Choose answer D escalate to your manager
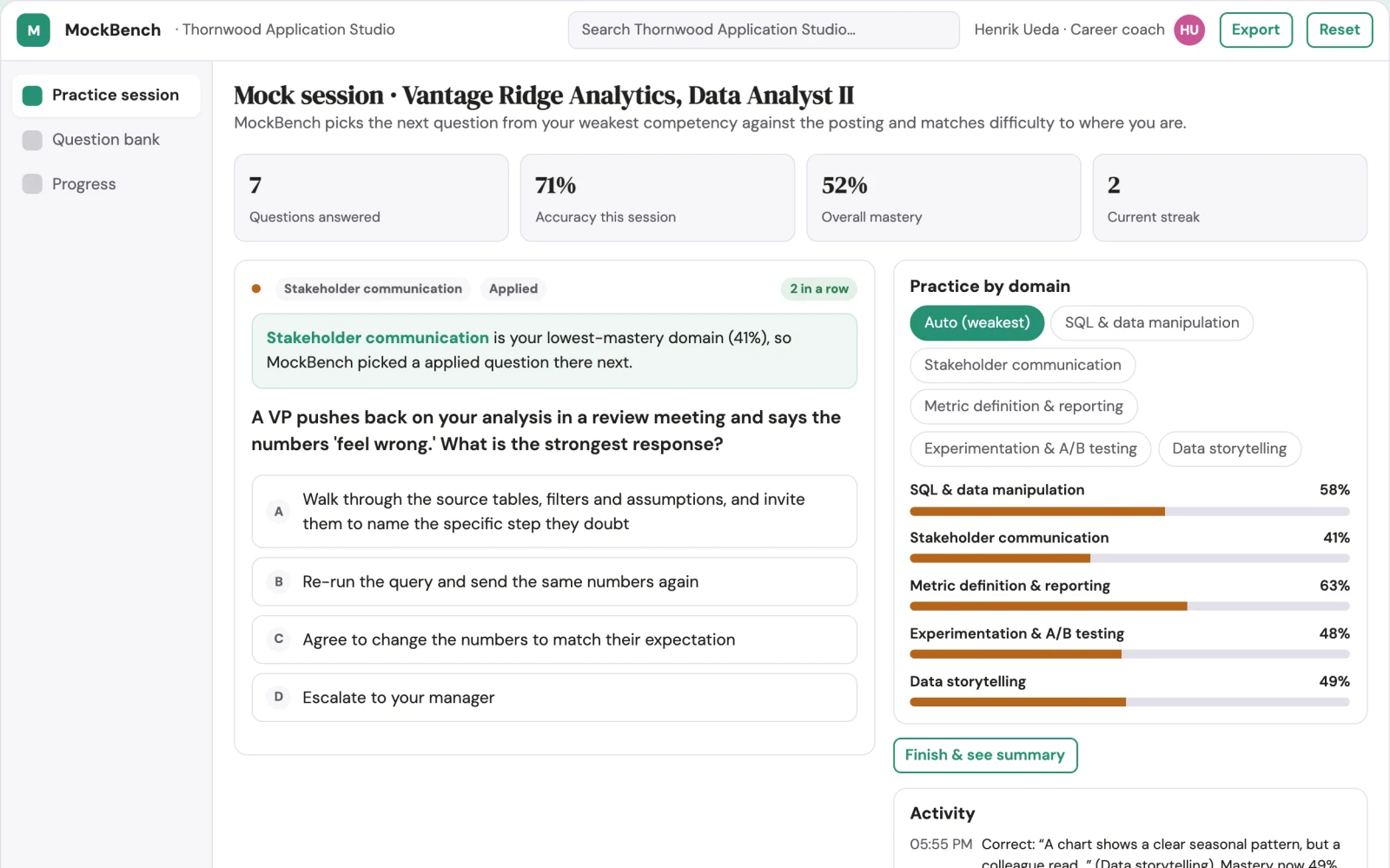Image resolution: width=1390 pixels, height=868 pixels. [554, 698]
